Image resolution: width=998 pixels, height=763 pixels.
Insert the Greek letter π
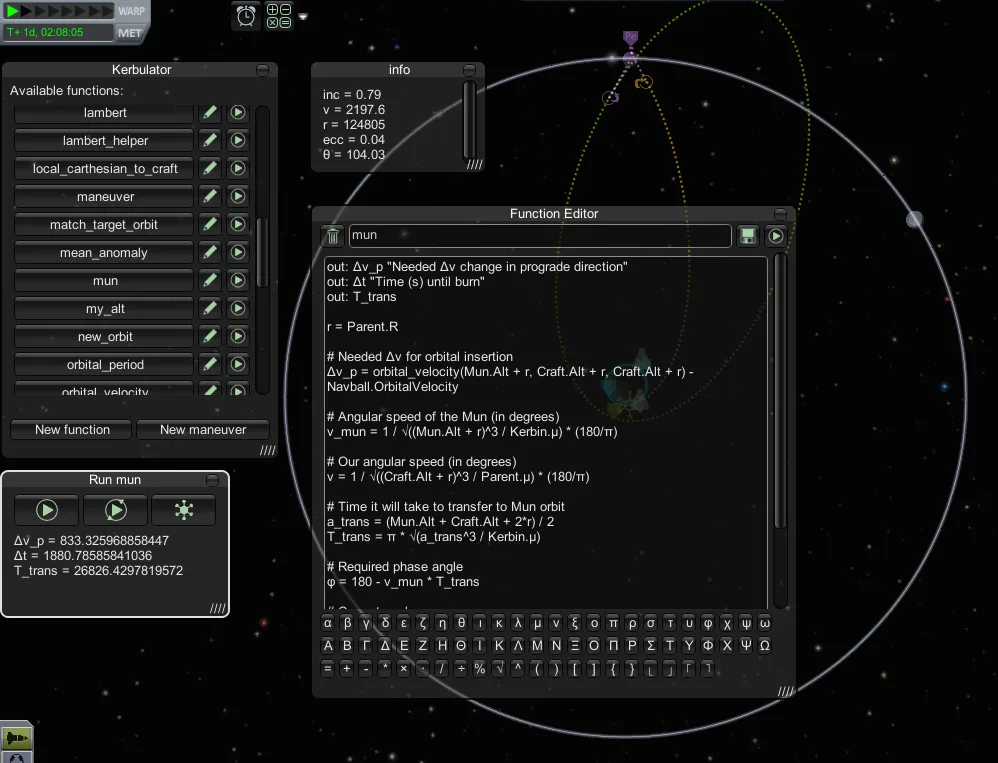613,624
